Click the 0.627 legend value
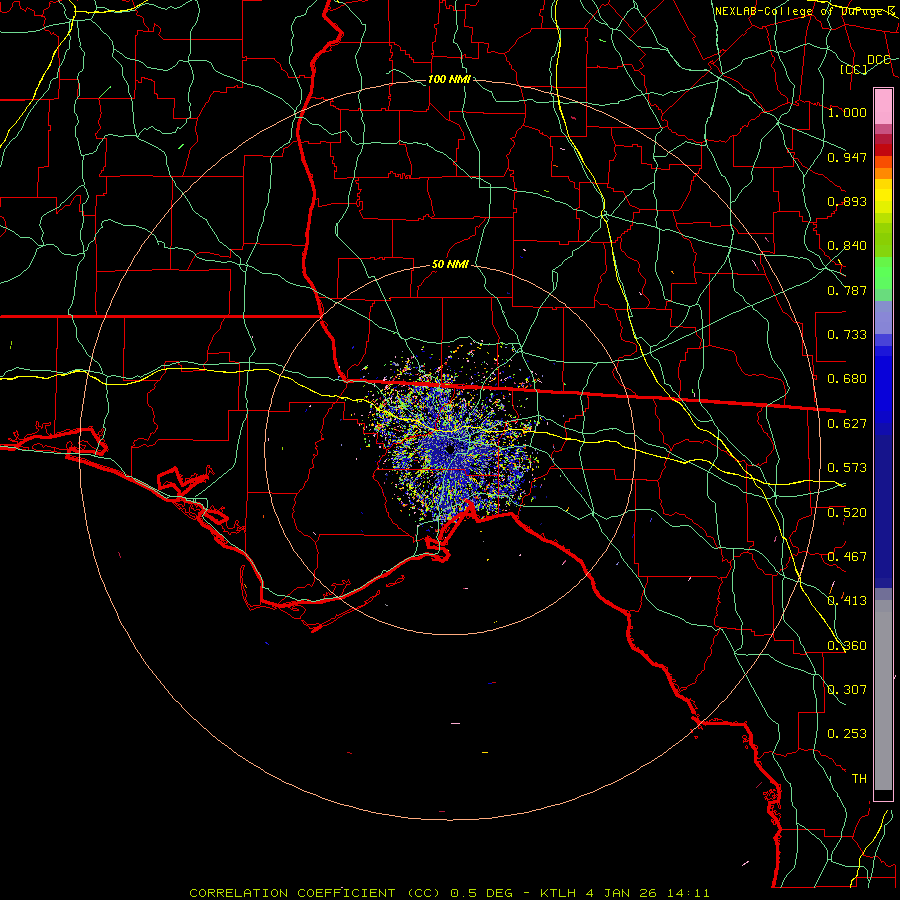This screenshot has height=900, width=900. [x=847, y=424]
